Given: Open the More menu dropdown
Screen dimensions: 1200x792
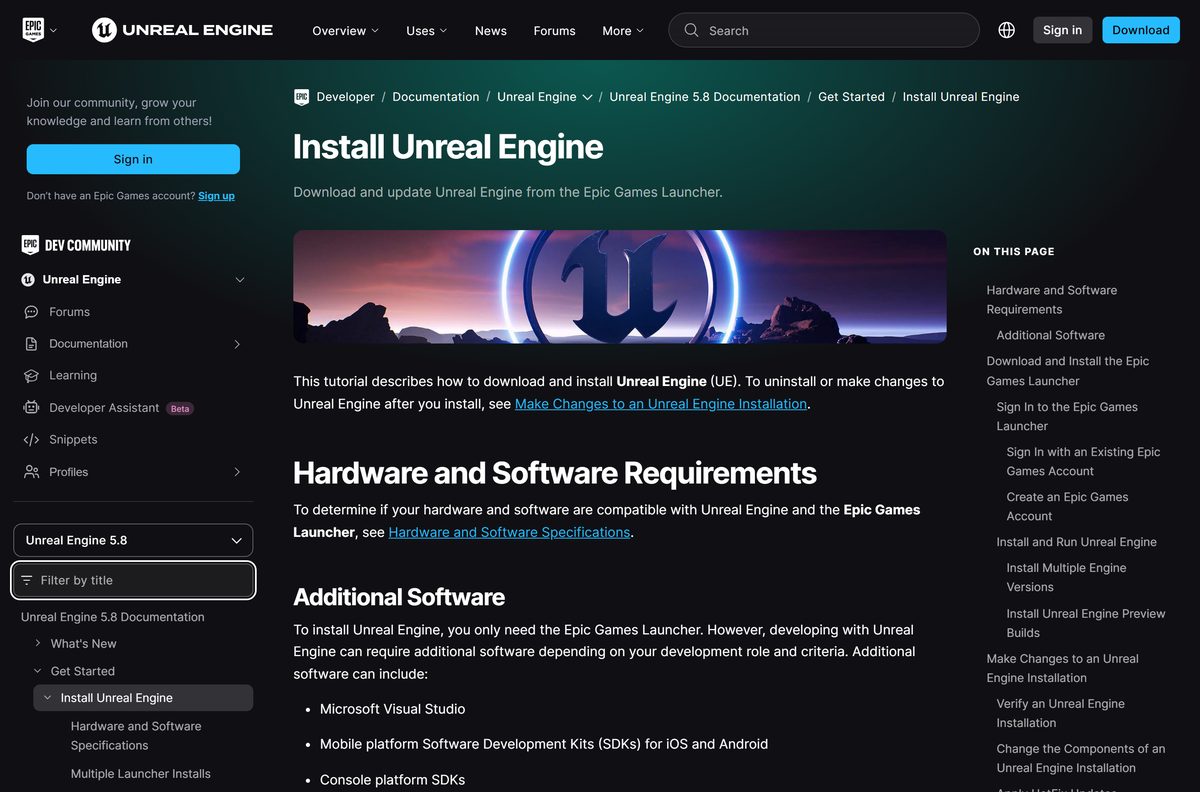Looking at the screenshot, I should pyautogui.click(x=623, y=31).
